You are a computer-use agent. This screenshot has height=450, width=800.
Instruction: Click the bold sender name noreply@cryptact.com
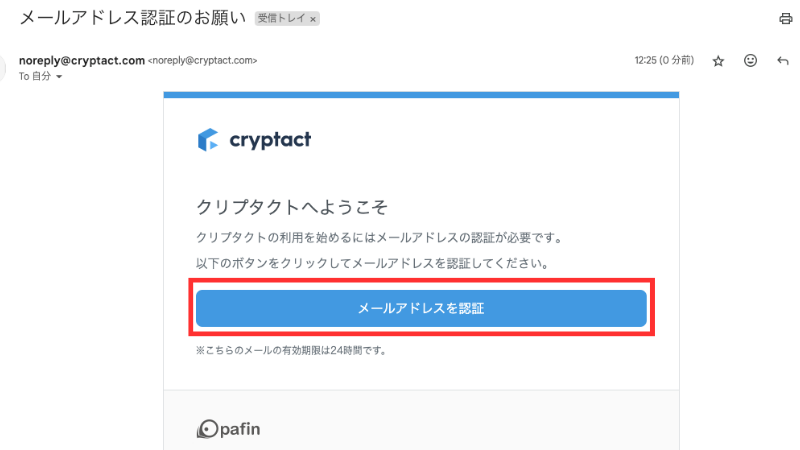pyautogui.click(x=81, y=60)
